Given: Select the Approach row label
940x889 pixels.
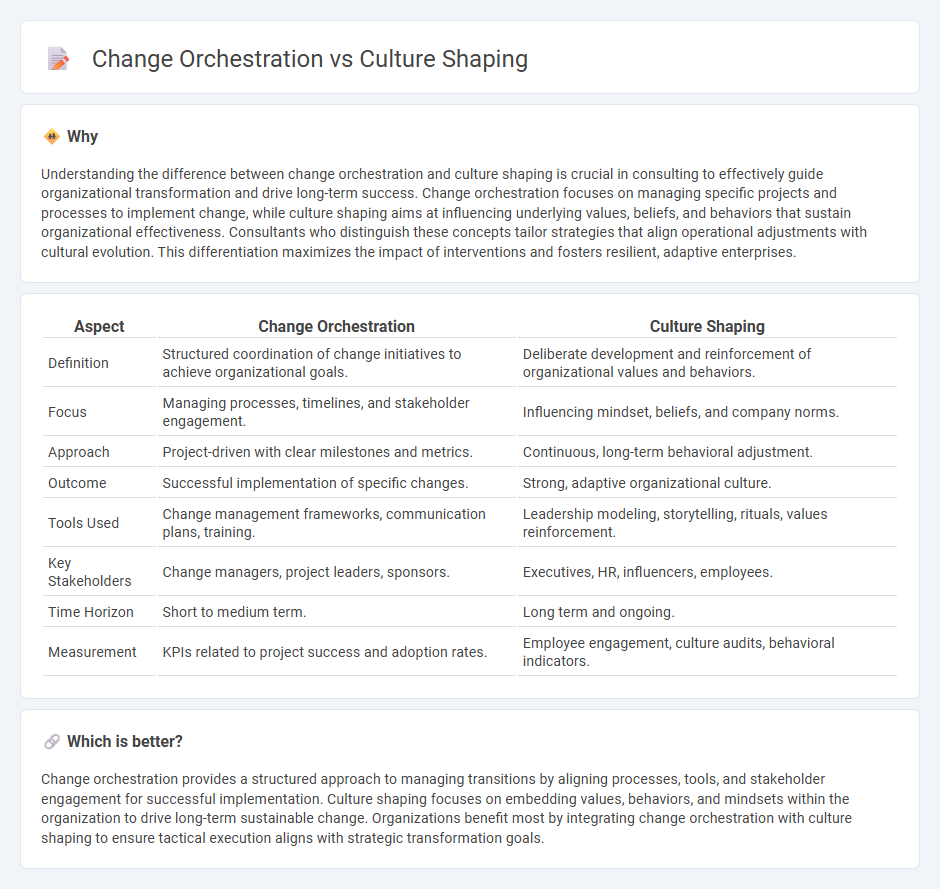Looking at the screenshot, I should [x=79, y=452].
